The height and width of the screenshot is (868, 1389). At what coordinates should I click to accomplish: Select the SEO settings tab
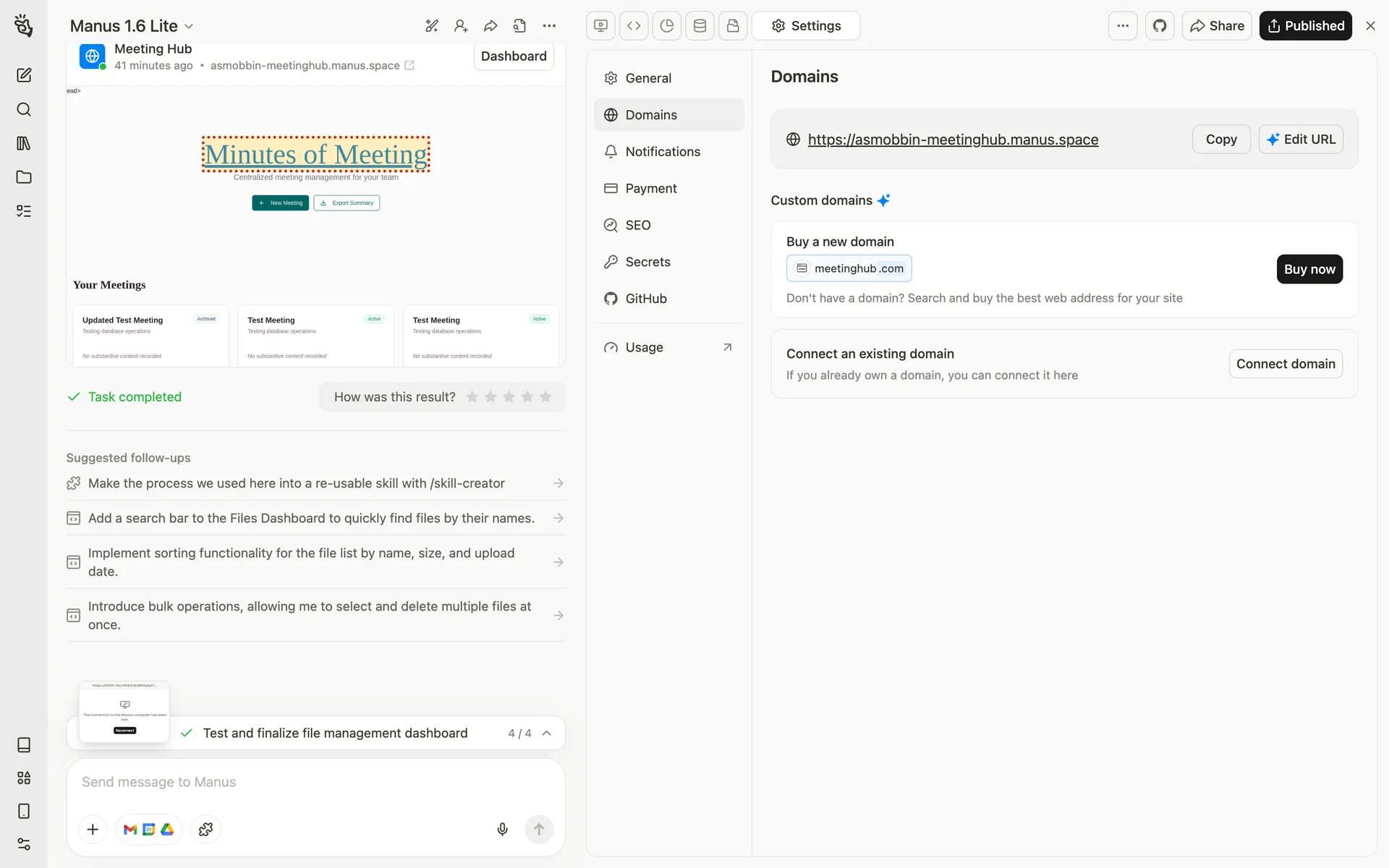637,225
